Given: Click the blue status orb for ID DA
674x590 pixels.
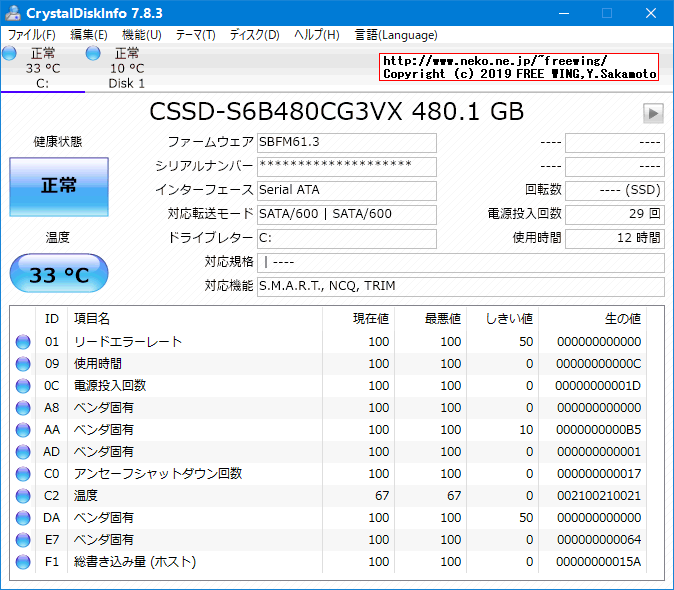Looking at the screenshot, I should click(x=23, y=518).
